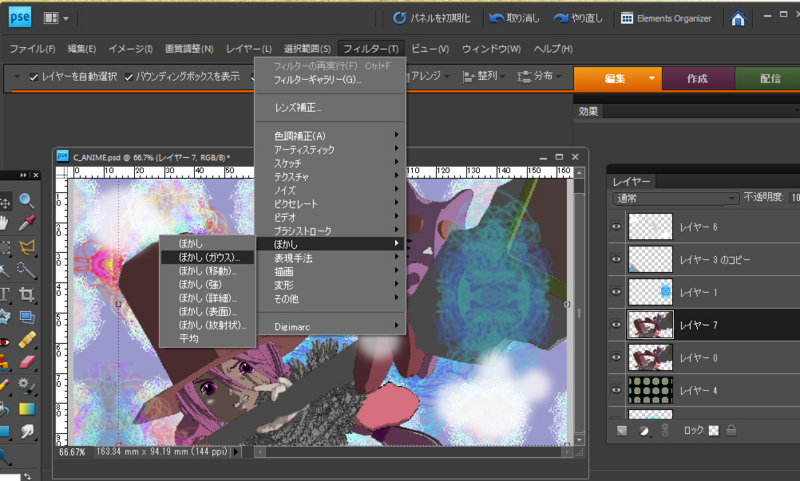Image resolution: width=800 pixels, height=481 pixels.
Task: Select the Hand tool
Action: point(4,223)
